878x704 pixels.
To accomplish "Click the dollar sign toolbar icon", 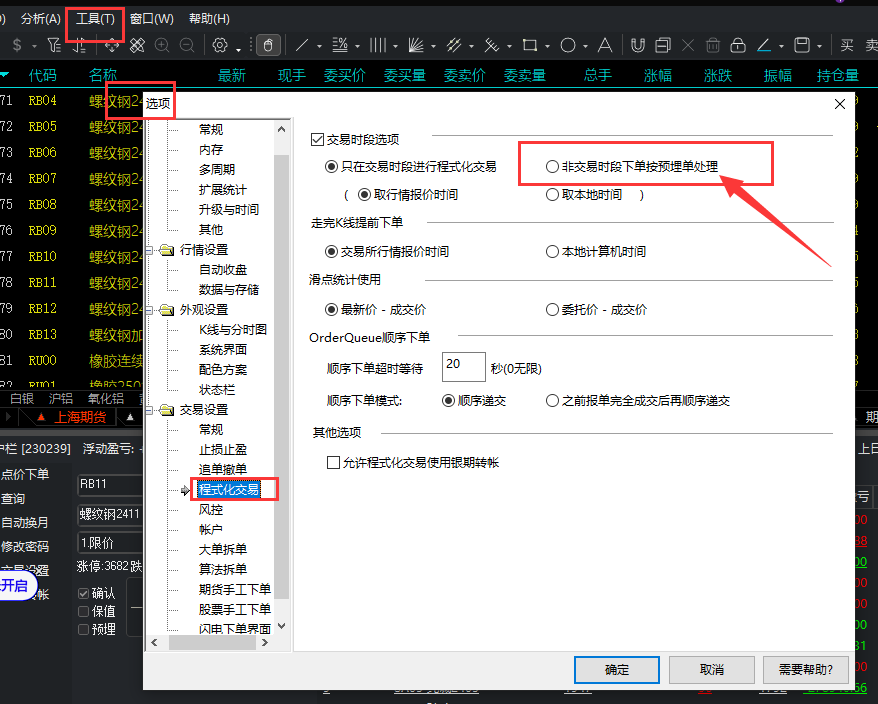I will (17, 45).
